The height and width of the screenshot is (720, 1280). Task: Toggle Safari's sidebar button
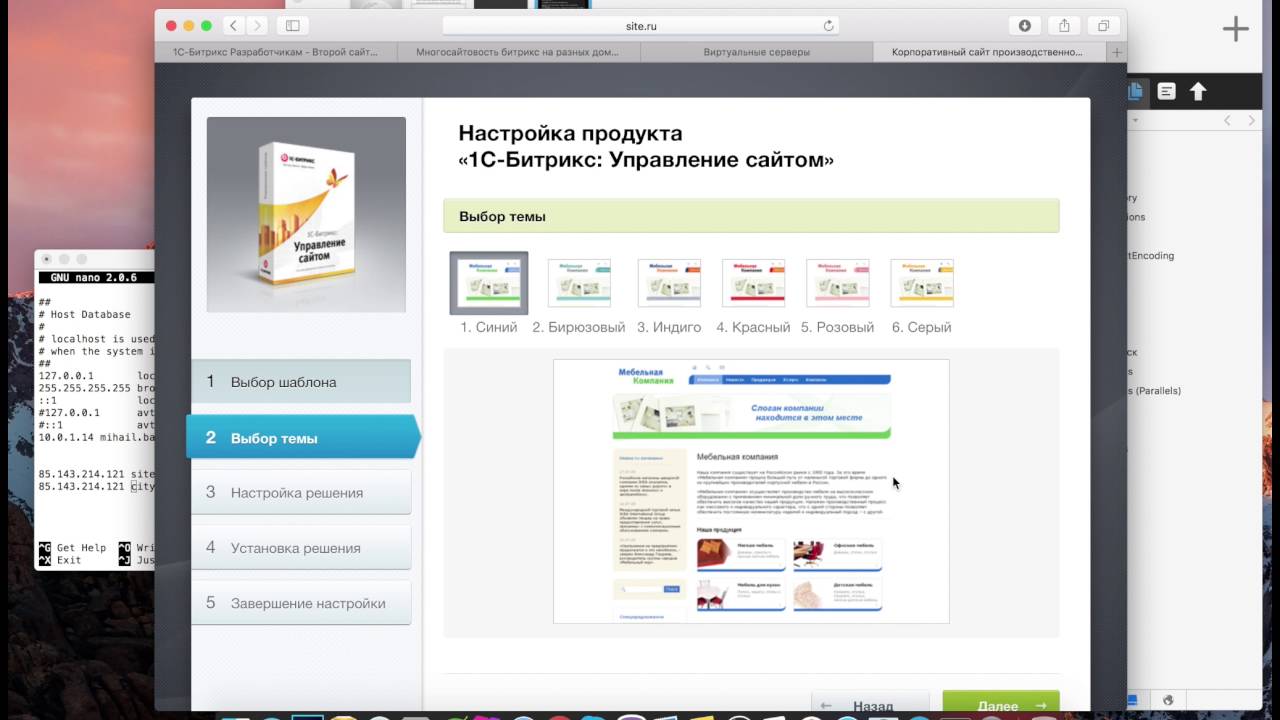point(293,26)
